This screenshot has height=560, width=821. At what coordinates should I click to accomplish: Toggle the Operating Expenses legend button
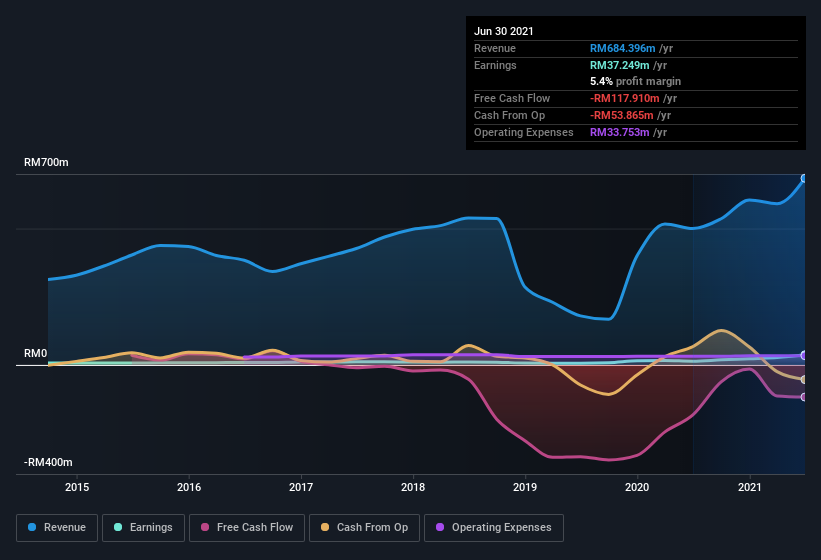click(x=494, y=528)
